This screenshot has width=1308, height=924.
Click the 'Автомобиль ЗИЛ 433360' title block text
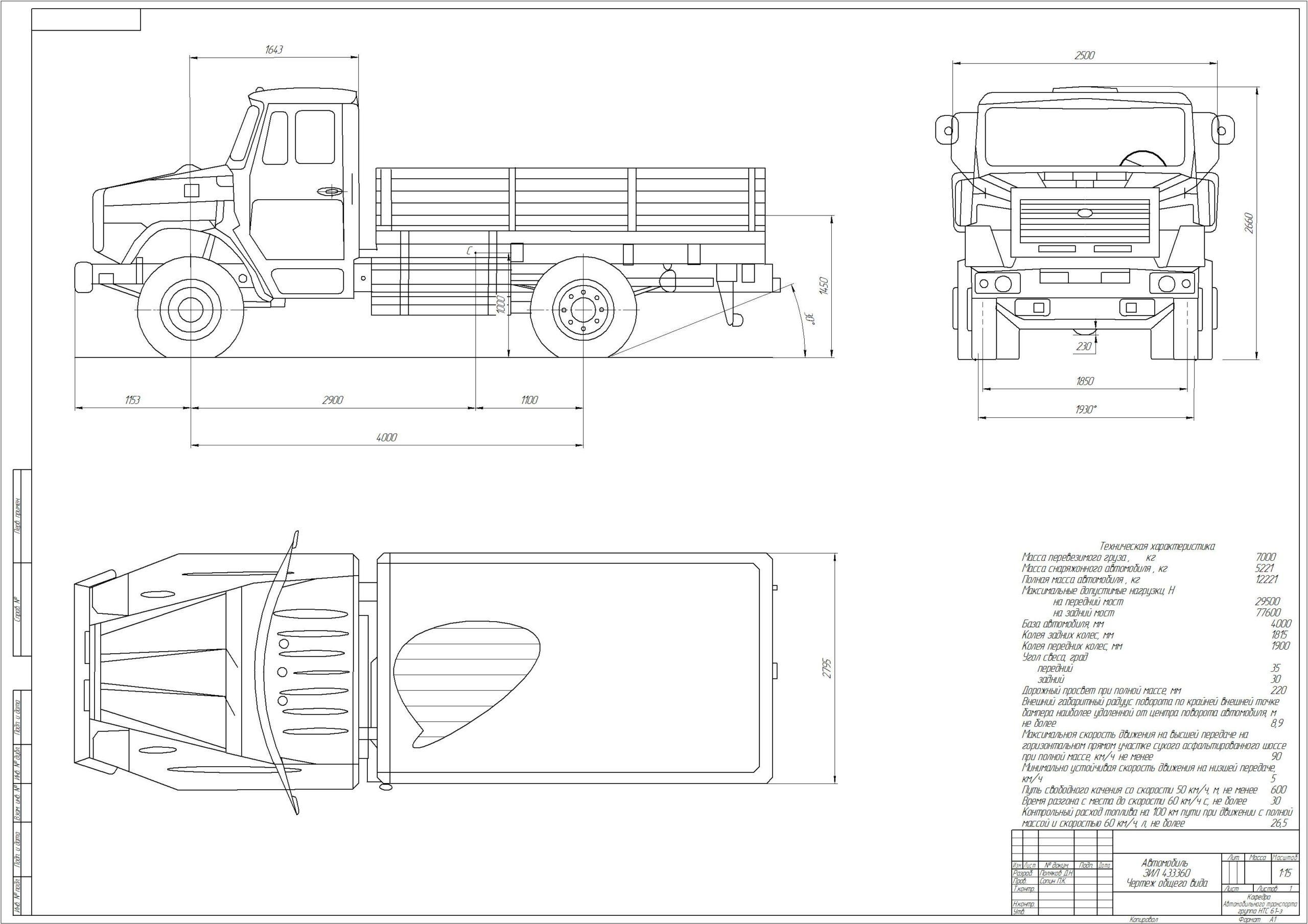(x=1166, y=869)
